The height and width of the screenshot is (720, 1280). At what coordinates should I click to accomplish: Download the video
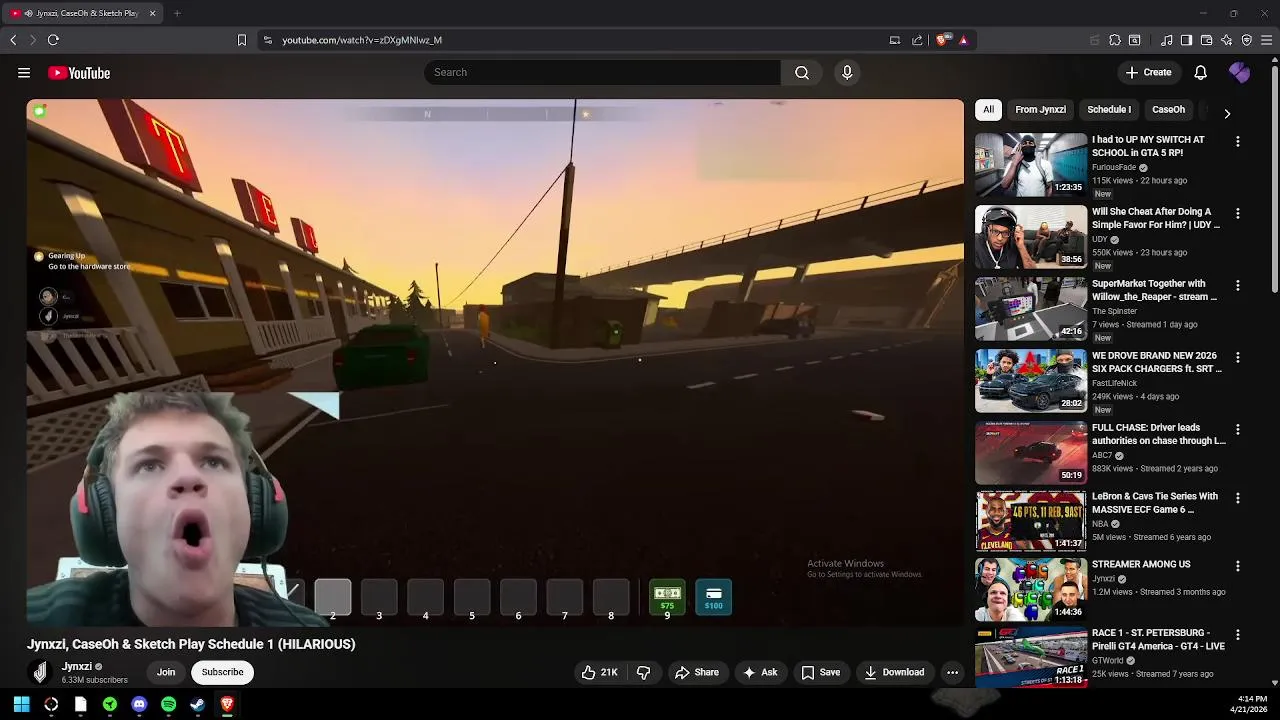(x=894, y=672)
